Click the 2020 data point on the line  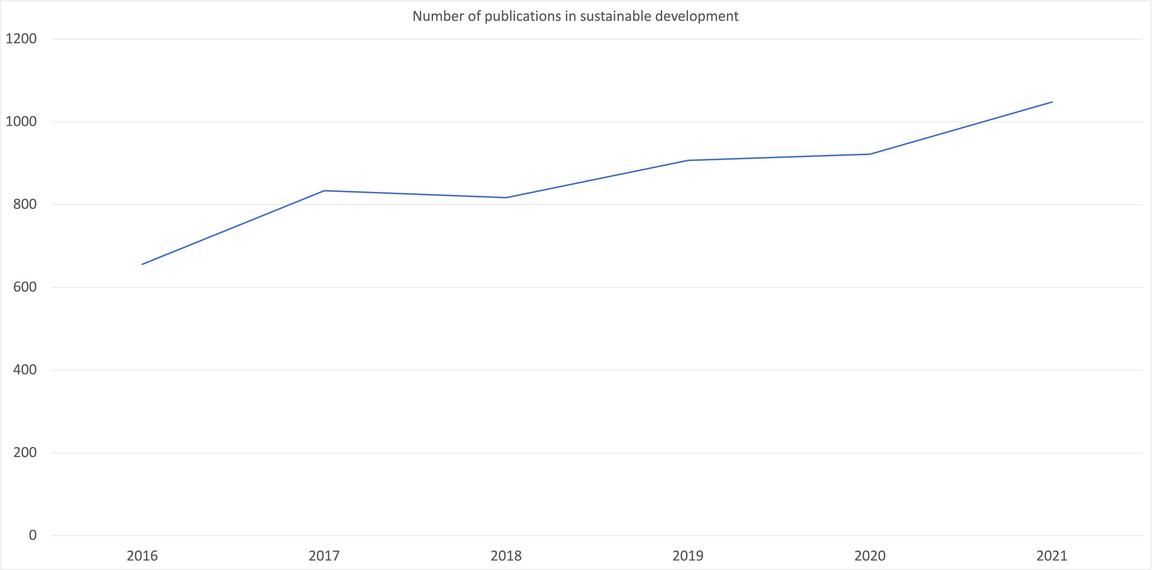pyautogui.click(x=870, y=154)
